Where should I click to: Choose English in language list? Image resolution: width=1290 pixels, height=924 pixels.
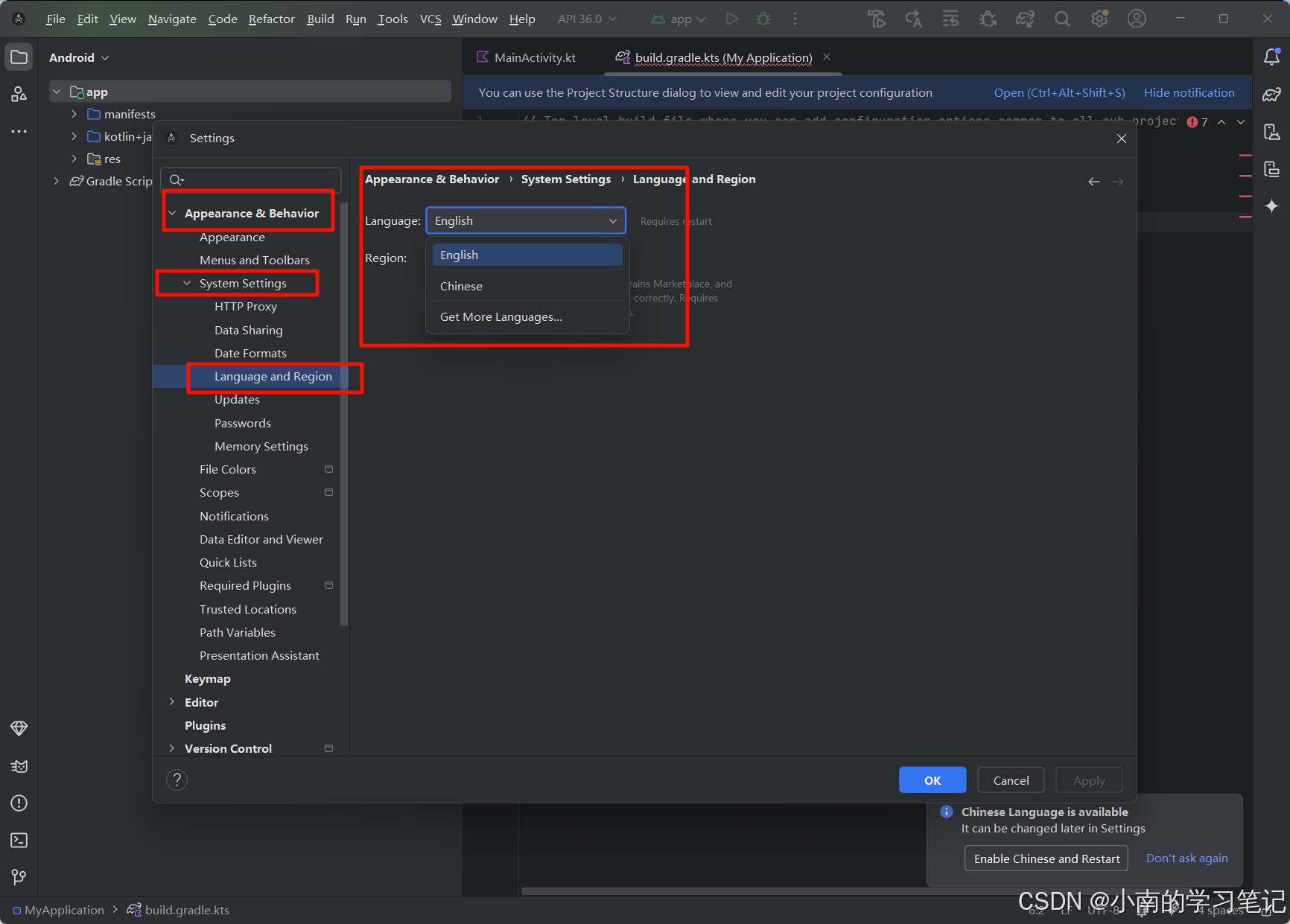click(527, 255)
